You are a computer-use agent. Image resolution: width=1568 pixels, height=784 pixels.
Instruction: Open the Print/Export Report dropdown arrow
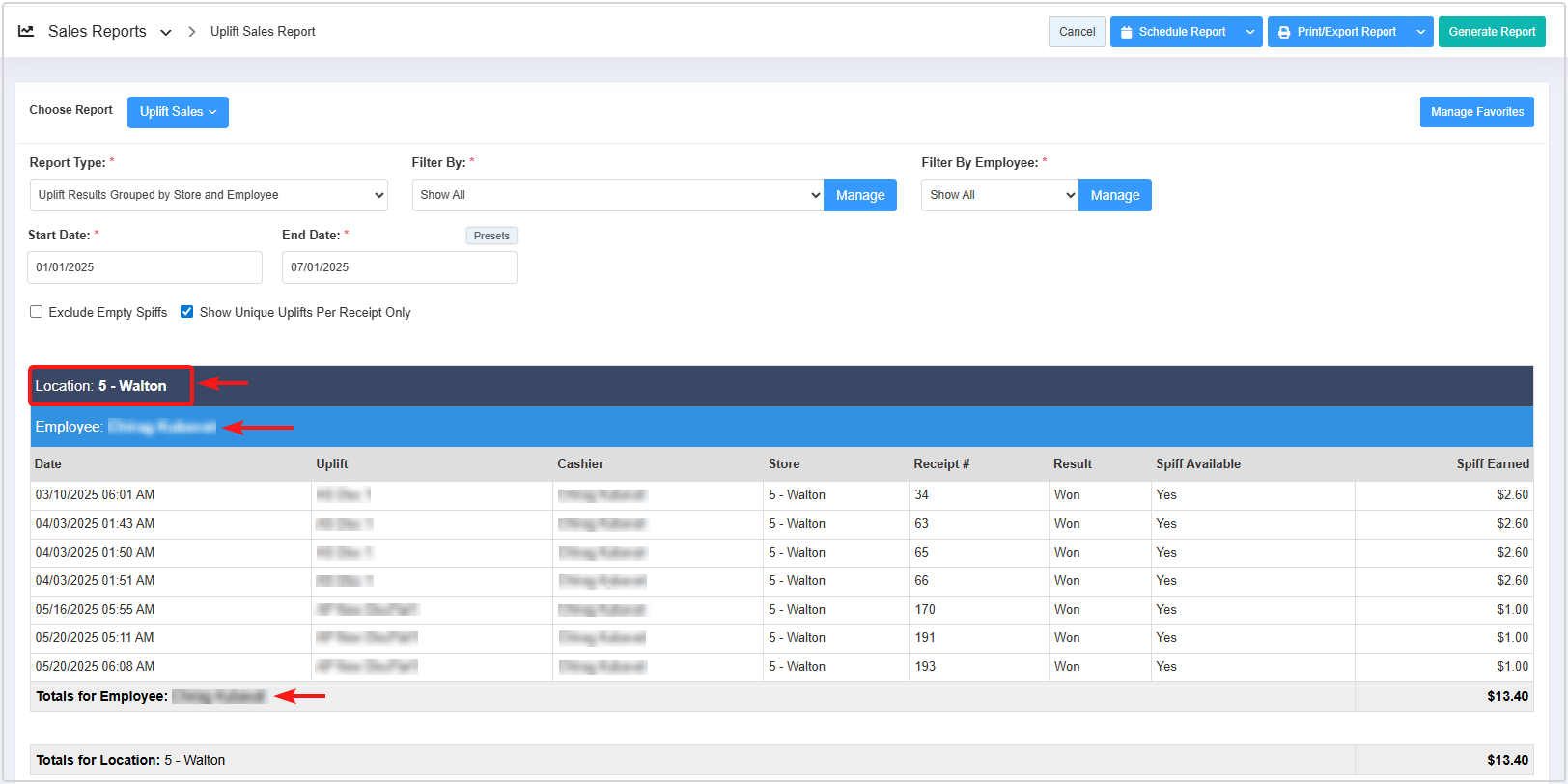tap(1420, 32)
